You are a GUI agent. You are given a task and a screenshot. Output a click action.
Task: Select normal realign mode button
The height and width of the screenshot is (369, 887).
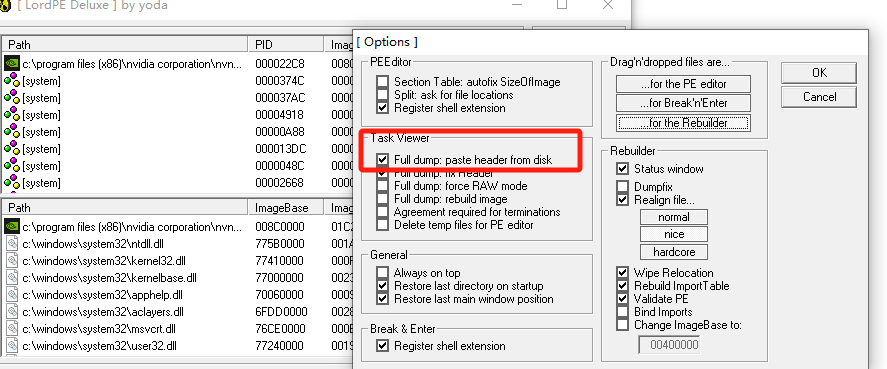pyautogui.click(x=674, y=217)
